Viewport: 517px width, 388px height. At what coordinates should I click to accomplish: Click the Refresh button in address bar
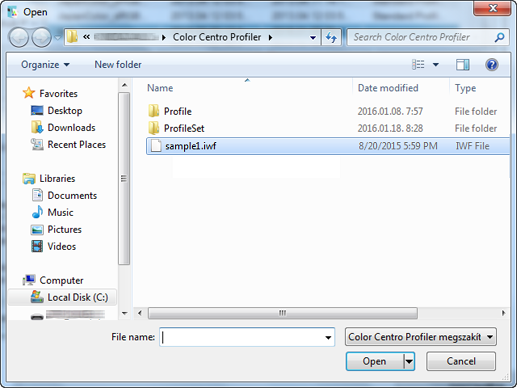[x=331, y=37]
